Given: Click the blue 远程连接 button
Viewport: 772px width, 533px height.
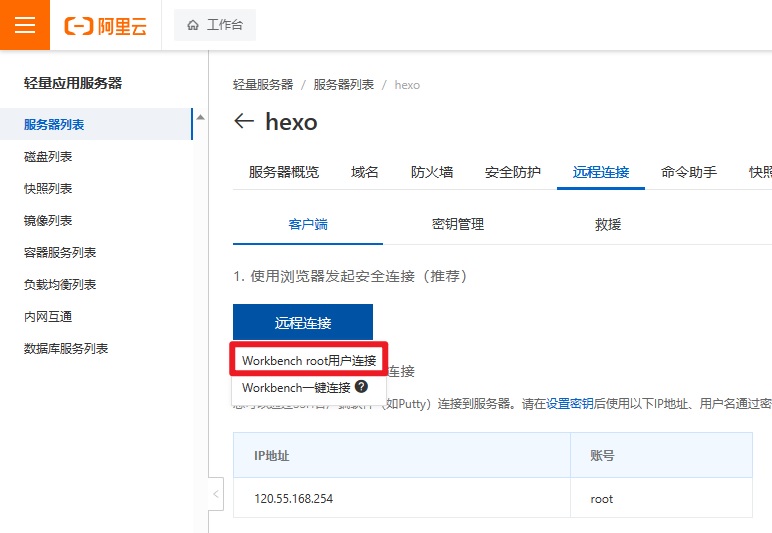Looking at the screenshot, I should coord(303,322).
